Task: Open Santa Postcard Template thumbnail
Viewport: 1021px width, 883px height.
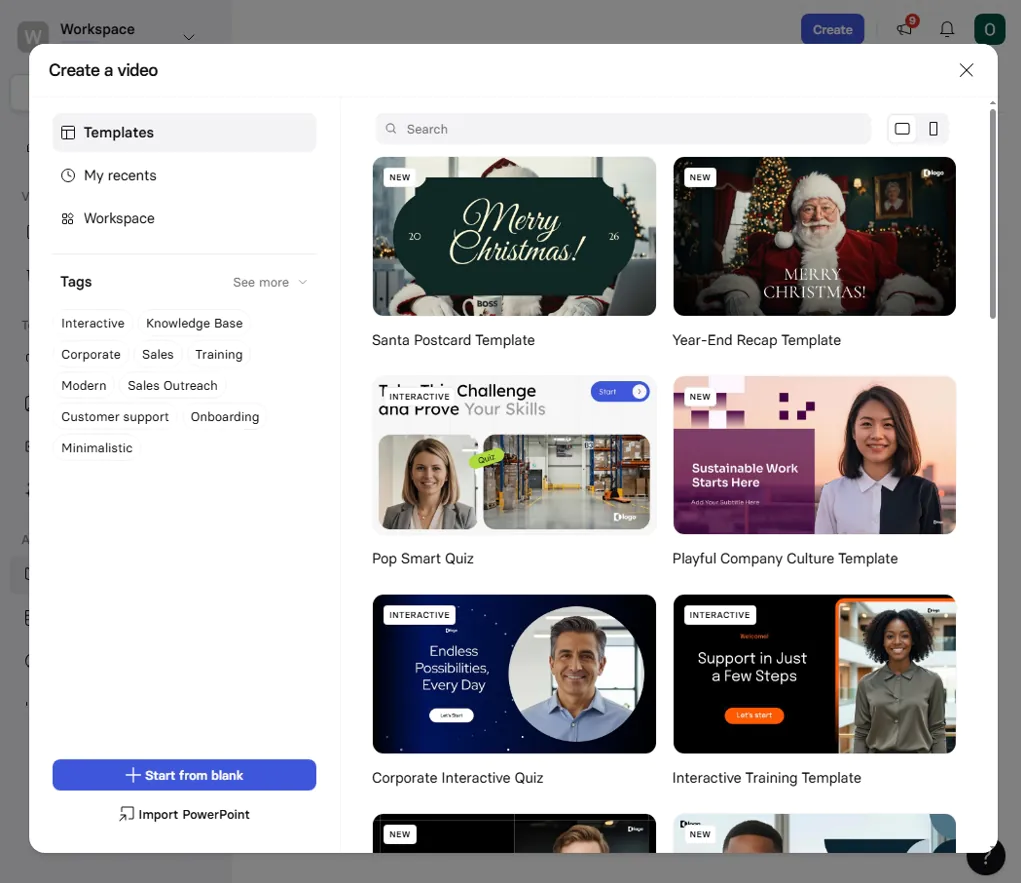Action: [x=514, y=236]
